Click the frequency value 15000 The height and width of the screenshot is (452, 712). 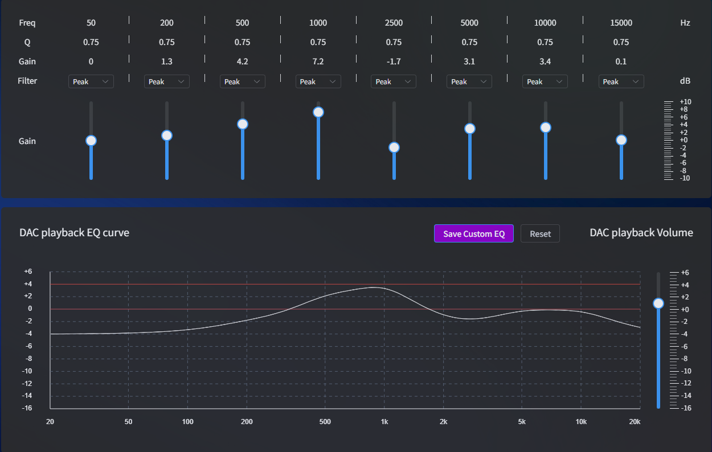[621, 23]
